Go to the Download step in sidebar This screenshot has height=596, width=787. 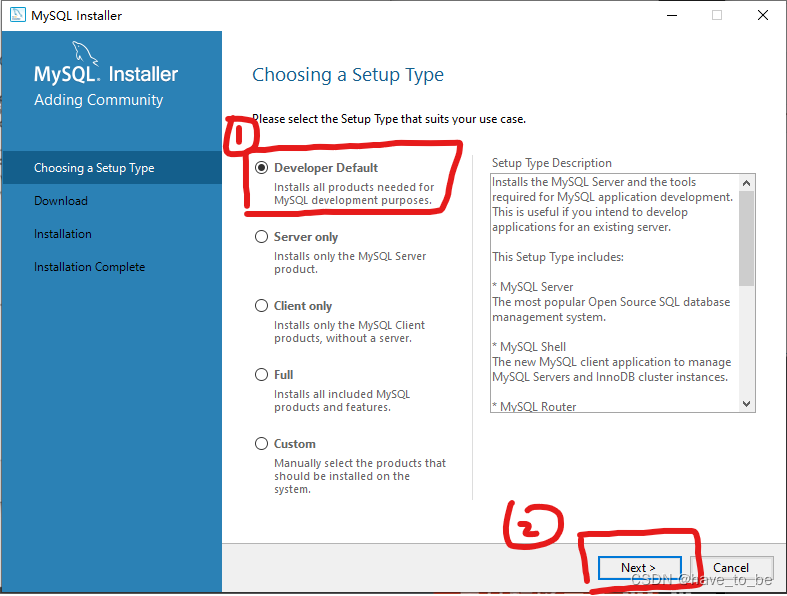click(x=61, y=201)
